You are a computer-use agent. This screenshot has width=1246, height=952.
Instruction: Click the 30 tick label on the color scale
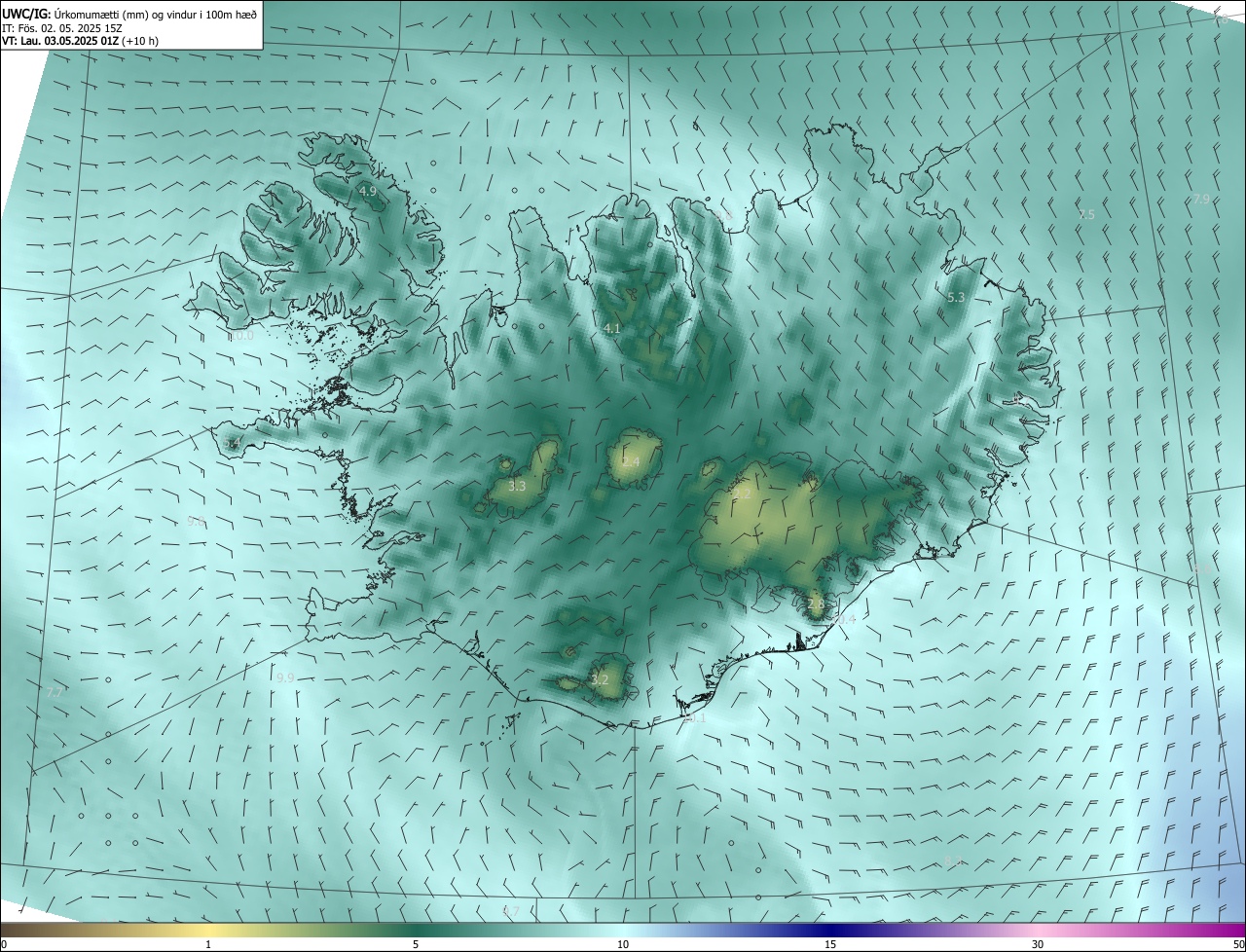(1038, 944)
